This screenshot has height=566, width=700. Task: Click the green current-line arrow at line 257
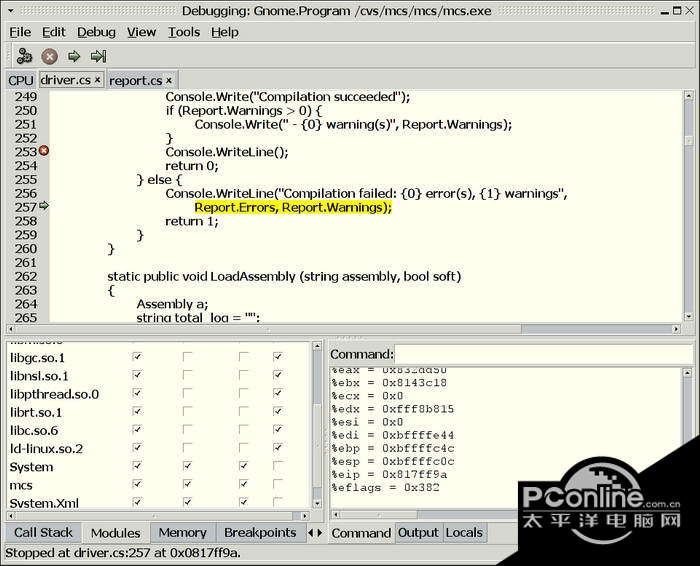coord(43,206)
